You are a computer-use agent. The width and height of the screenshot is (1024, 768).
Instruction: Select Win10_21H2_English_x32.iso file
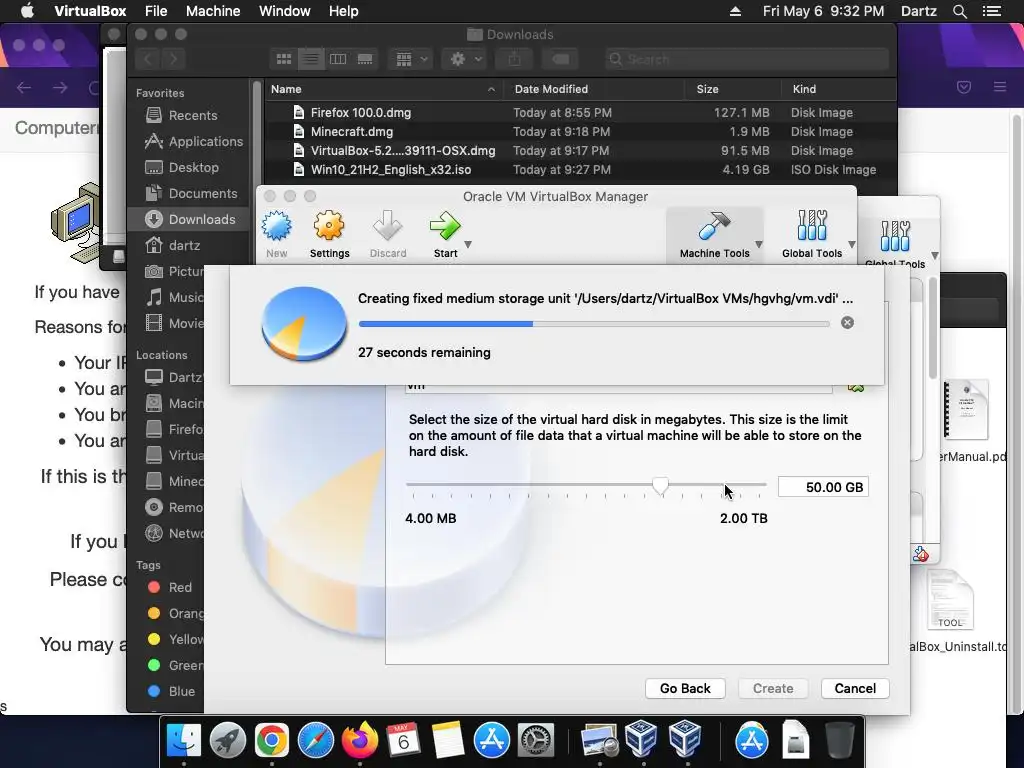580,169
